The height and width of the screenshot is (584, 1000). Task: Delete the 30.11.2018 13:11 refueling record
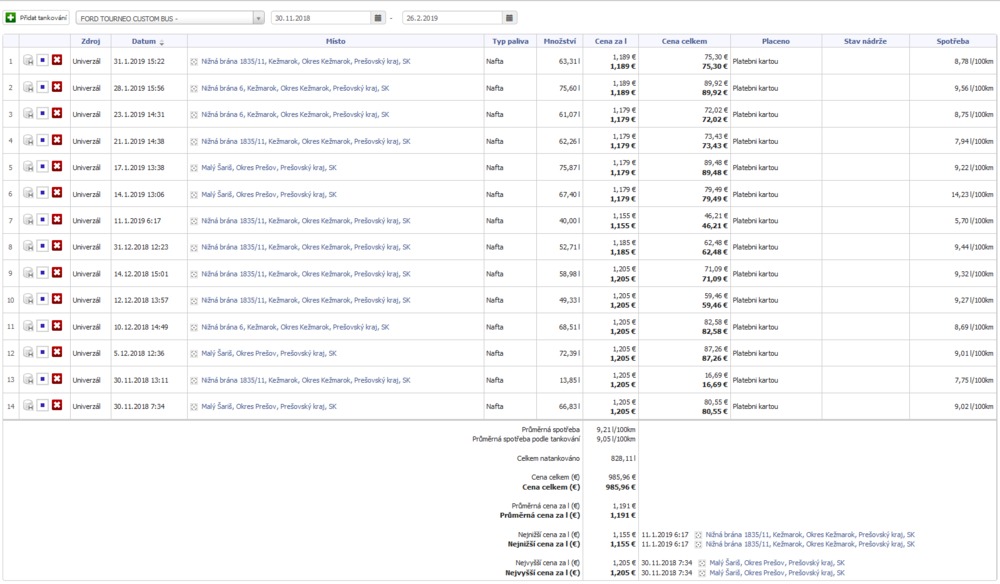[x=57, y=379]
